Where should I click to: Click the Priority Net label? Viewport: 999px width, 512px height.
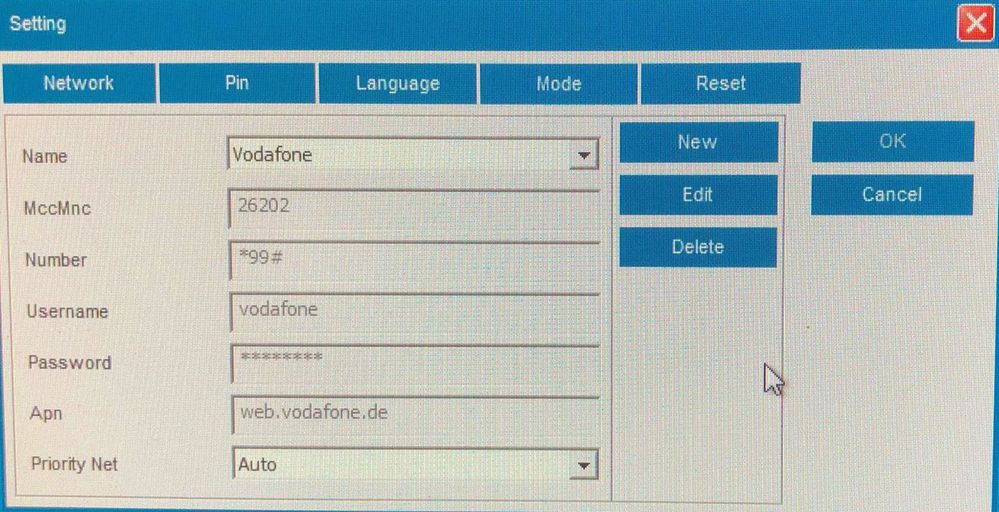75,464
